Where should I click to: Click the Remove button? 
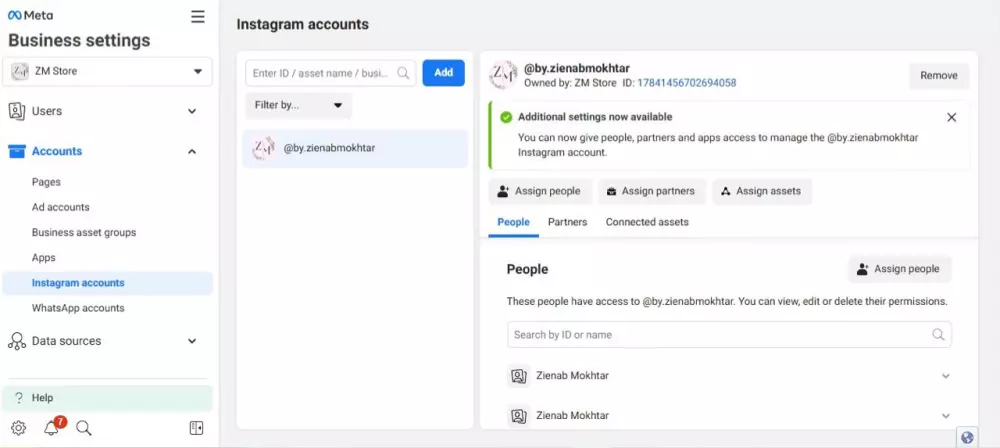pyautogui.click(x=939, y=75)
